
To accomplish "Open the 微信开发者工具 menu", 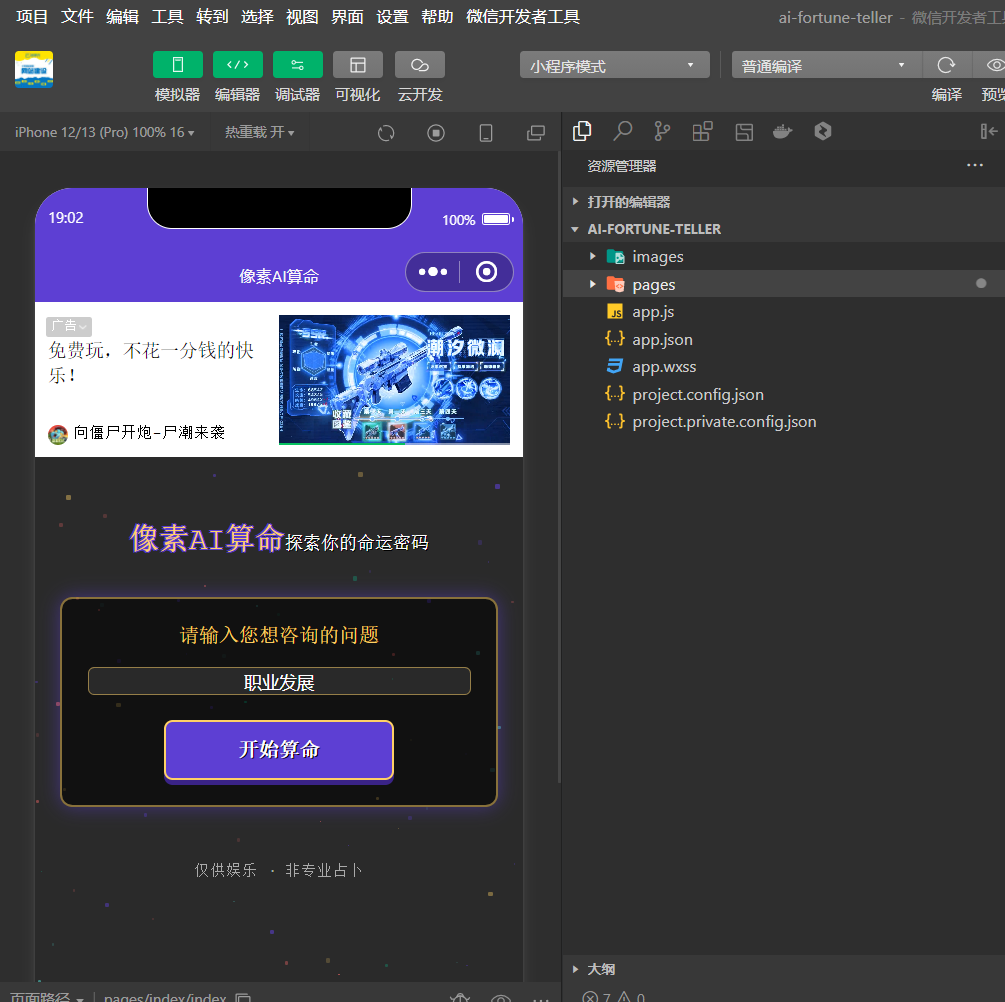I will pyautogui.click(x=523, y=17).
